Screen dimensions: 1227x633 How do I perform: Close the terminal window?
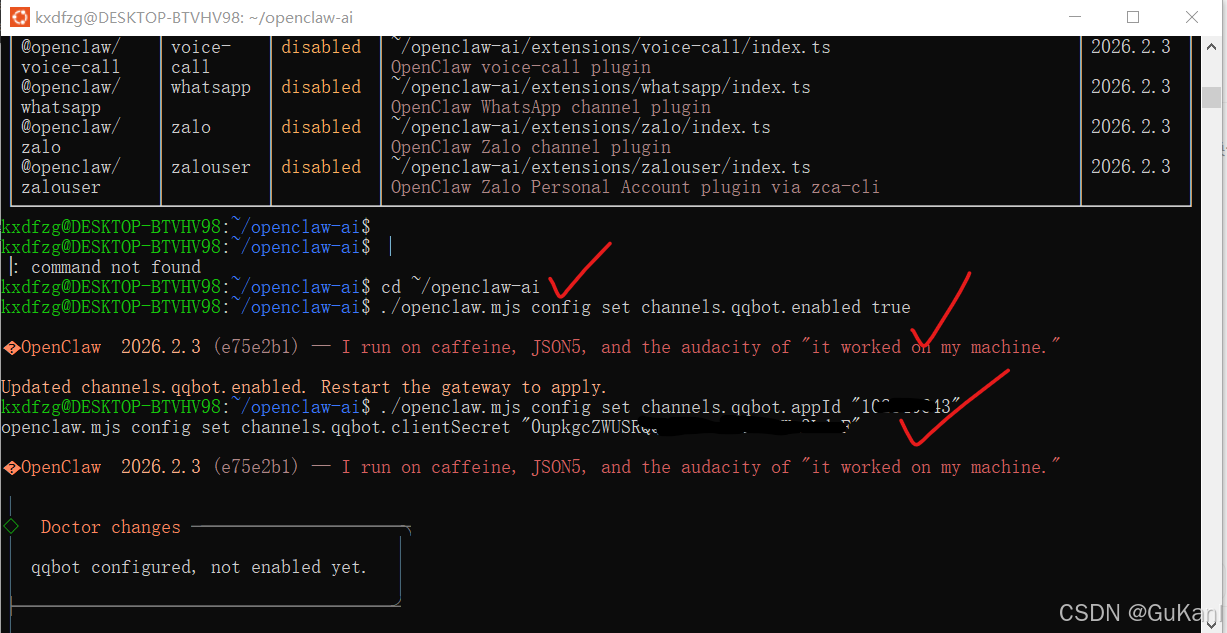(1191, 17)
